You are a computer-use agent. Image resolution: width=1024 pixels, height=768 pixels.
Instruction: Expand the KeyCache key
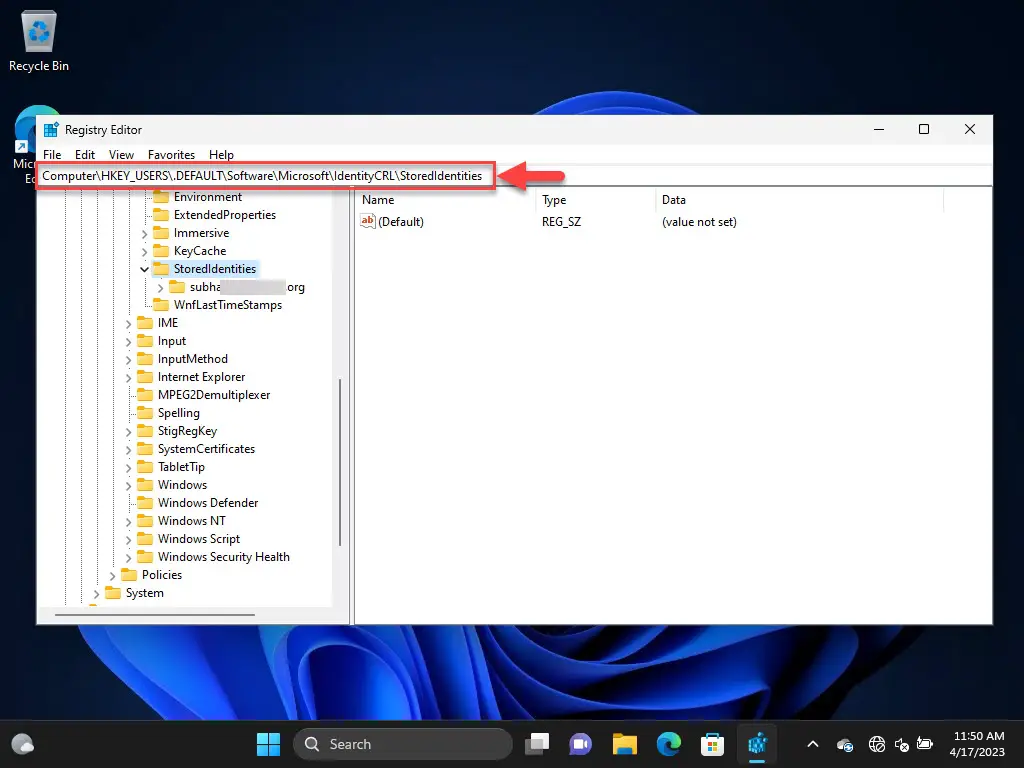click(x=144, y=251)
